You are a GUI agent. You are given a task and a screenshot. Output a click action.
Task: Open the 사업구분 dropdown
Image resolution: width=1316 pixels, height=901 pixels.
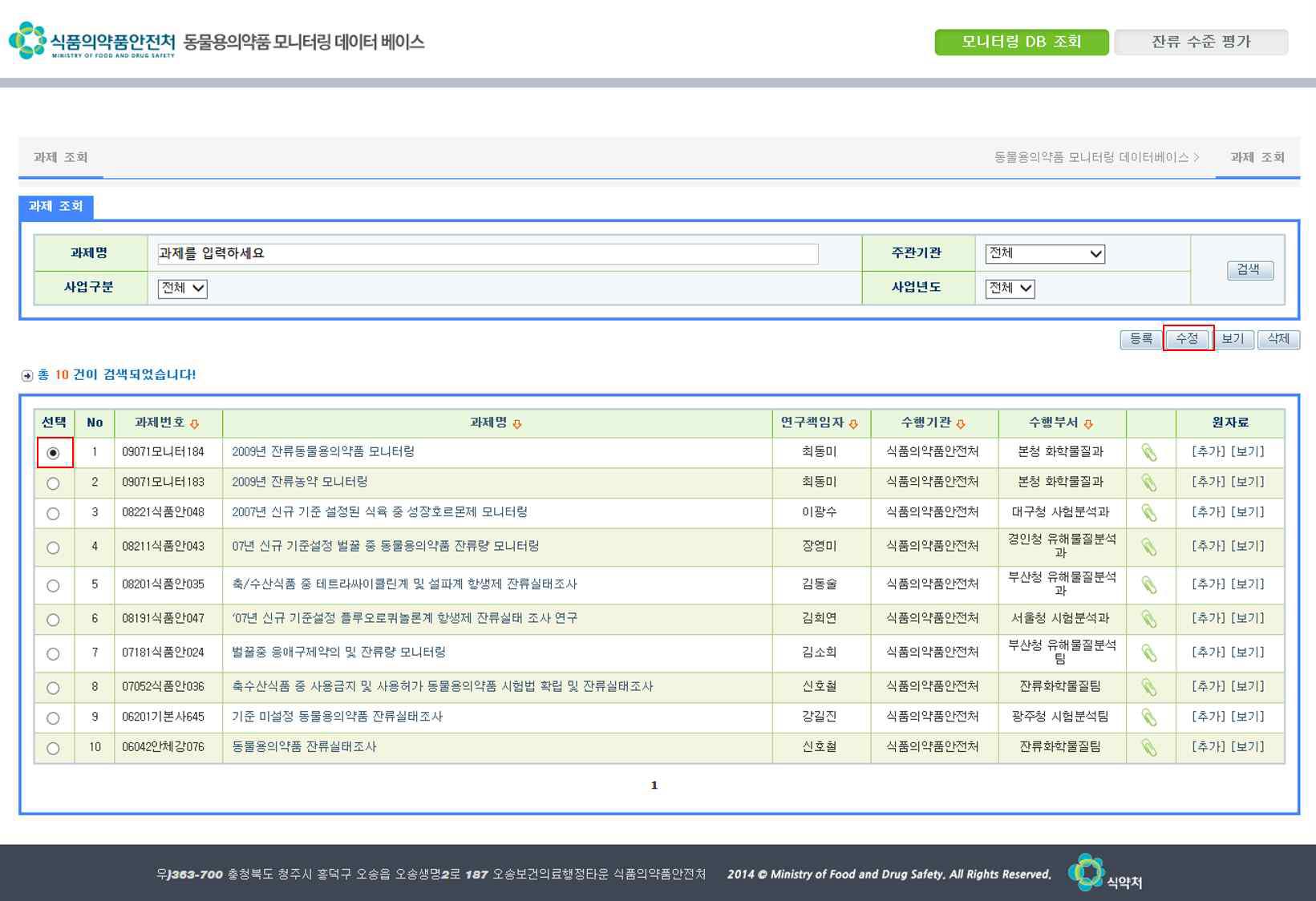coord(183,289)
